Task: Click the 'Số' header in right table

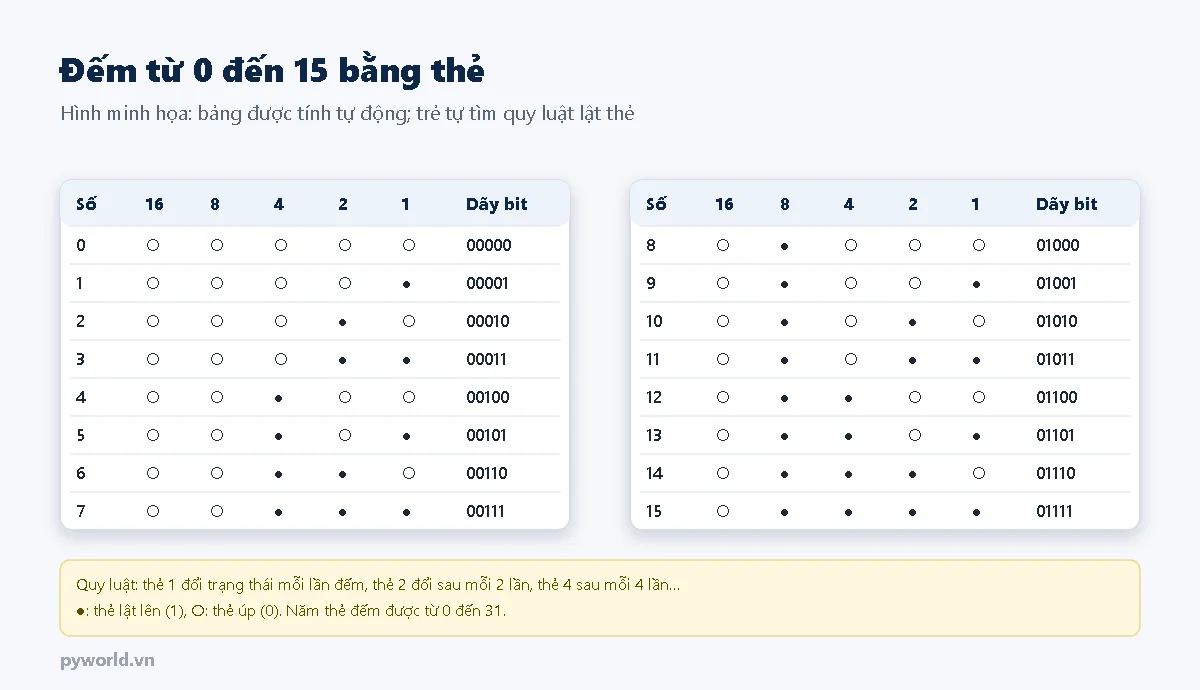Action: [656, 204]
